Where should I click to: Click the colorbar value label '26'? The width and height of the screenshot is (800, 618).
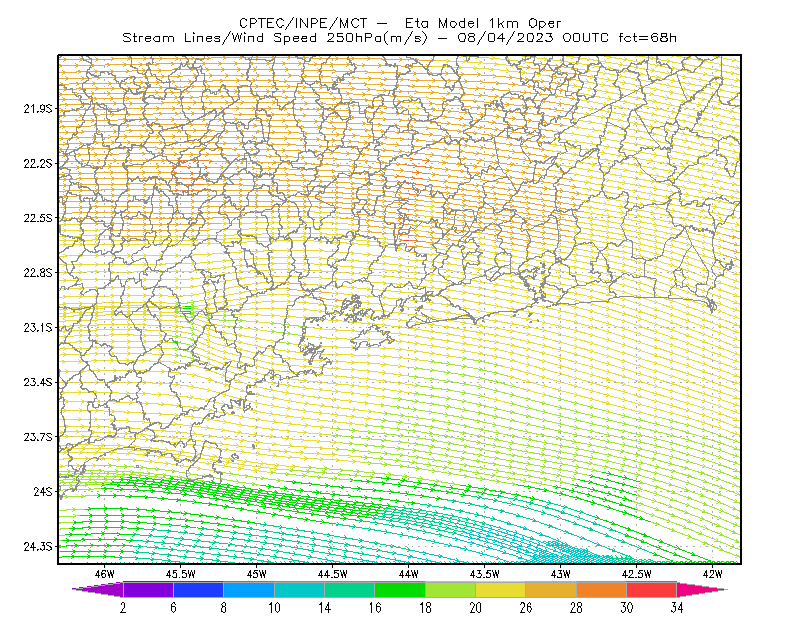[x=526, y=608]
